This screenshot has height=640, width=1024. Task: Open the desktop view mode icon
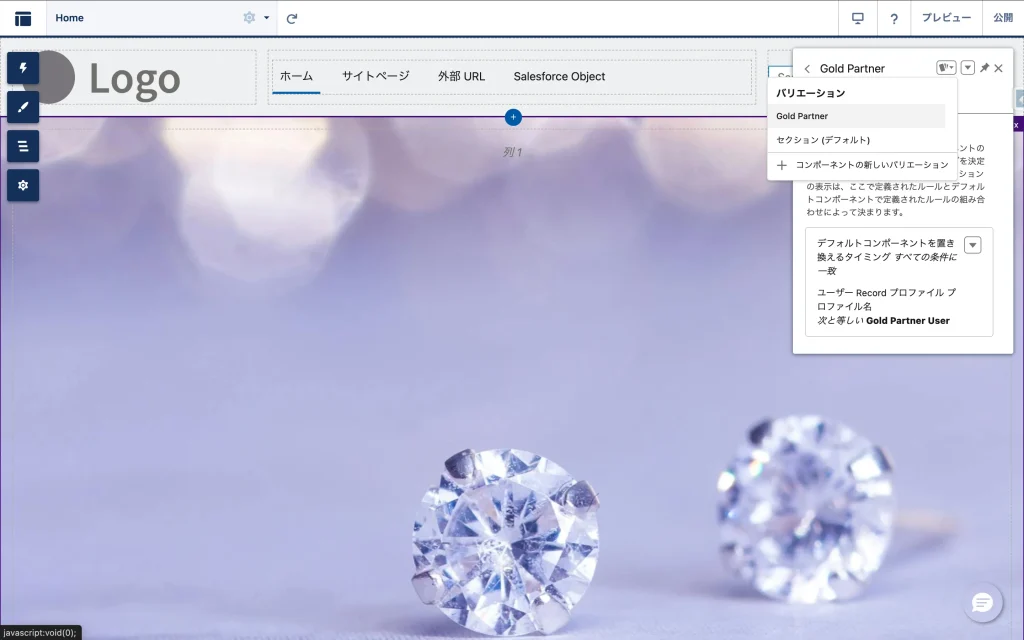click(857, 18)
